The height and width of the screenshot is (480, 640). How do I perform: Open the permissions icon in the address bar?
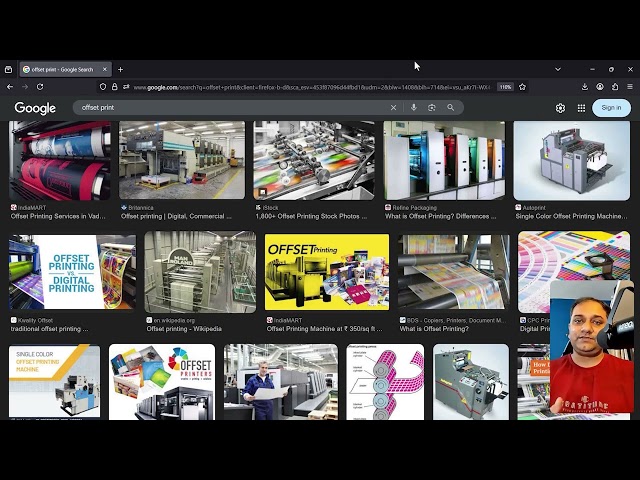point(126,87)
